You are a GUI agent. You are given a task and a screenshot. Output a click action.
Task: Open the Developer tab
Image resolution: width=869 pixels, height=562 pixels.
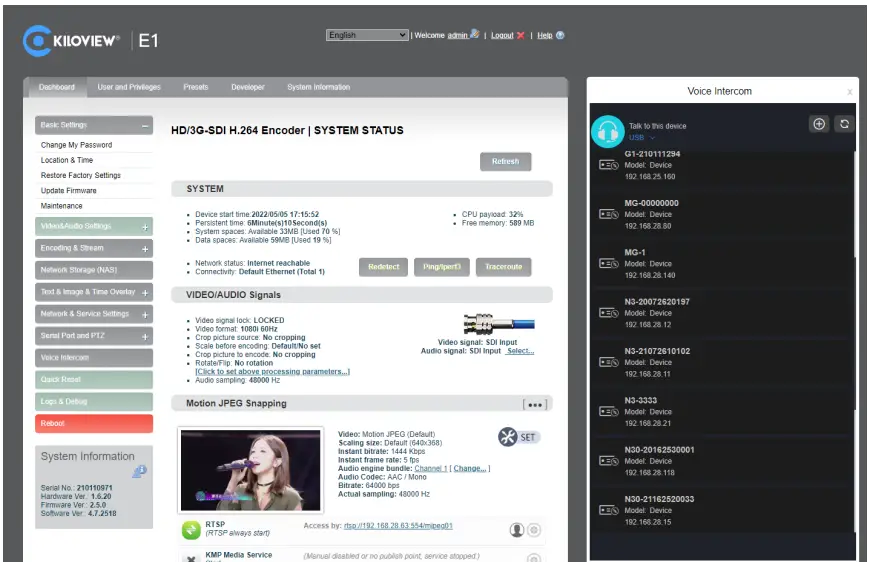coord(248,87)
